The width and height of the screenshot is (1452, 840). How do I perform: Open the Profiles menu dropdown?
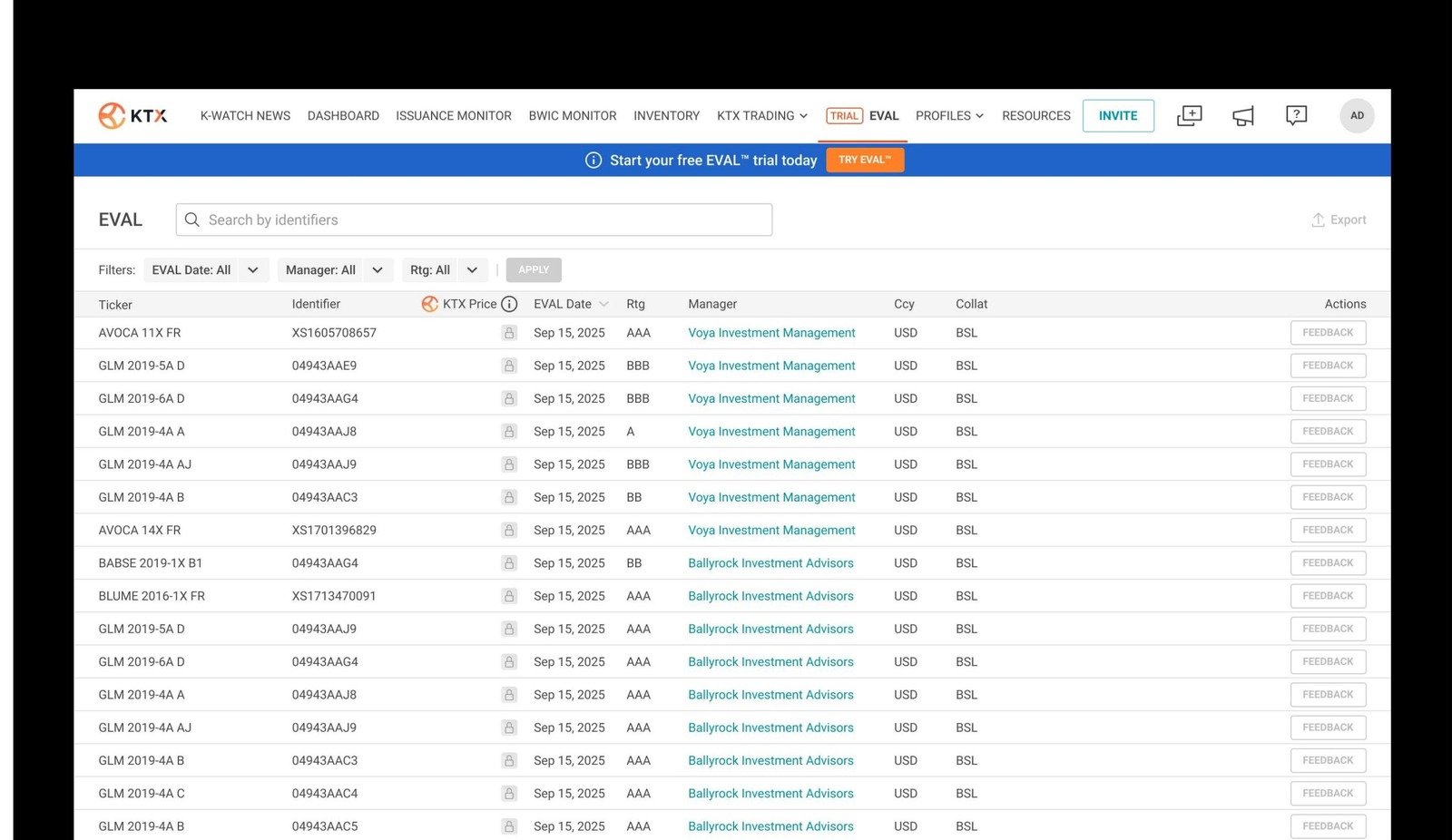tap(949, 115)
